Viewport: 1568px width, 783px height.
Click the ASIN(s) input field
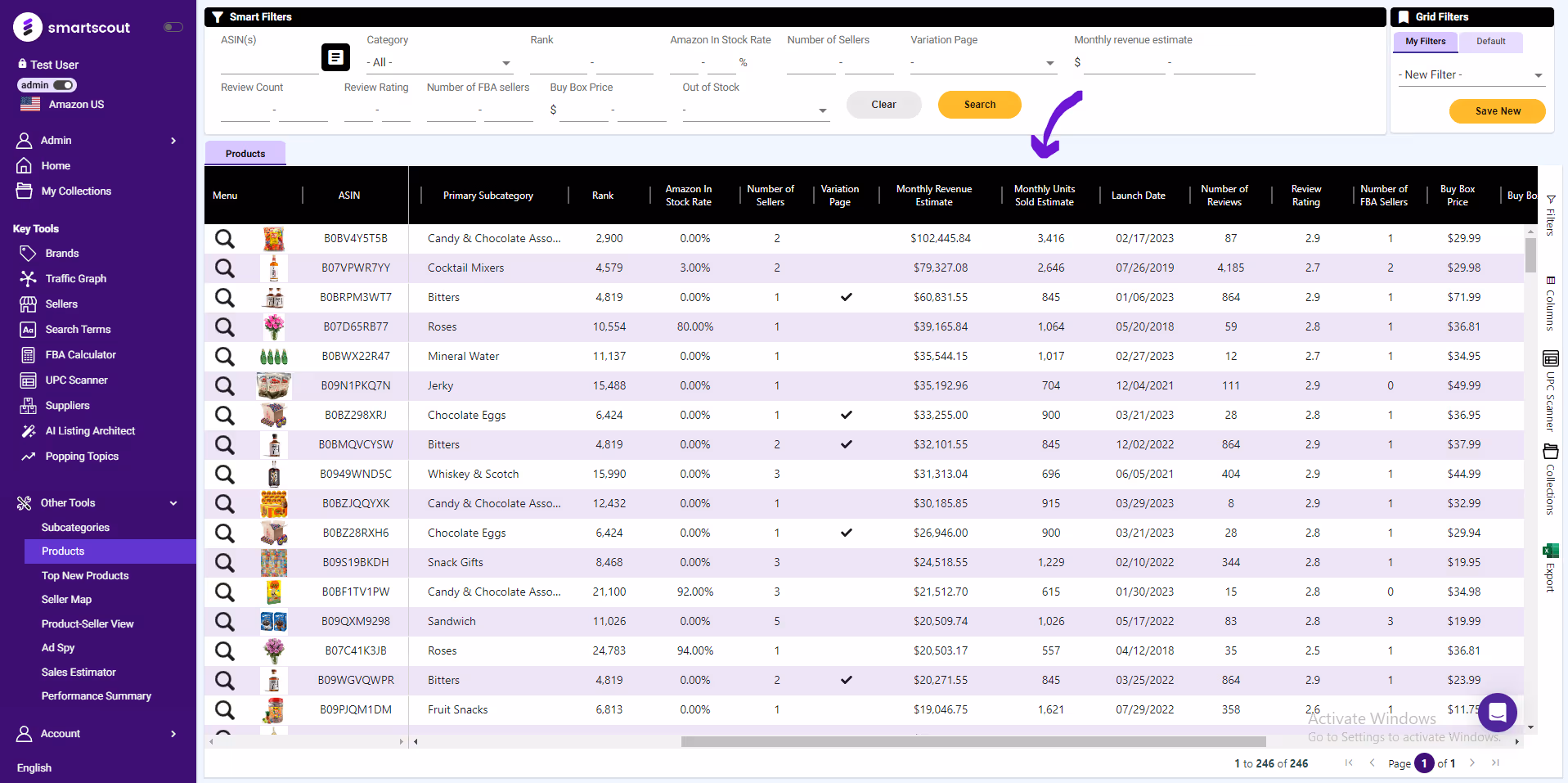point(269,63)
